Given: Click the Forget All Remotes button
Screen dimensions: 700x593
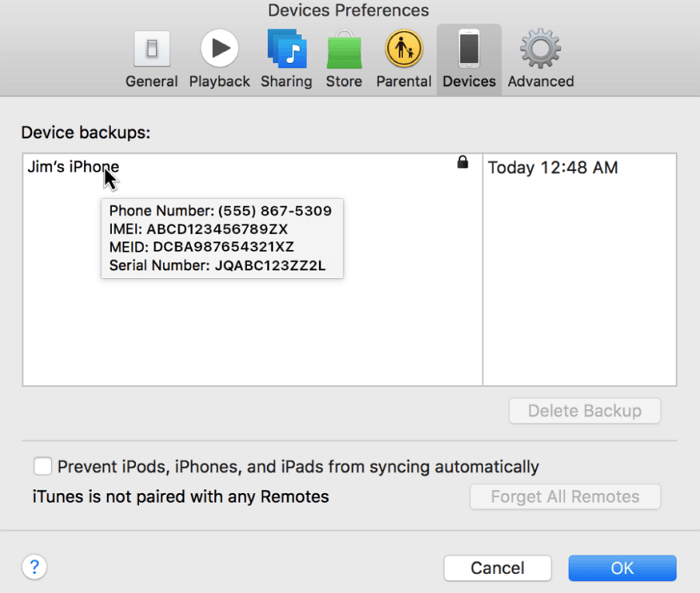Looking at the screenshot, I should pyautogui.click(x=565, y=497).
